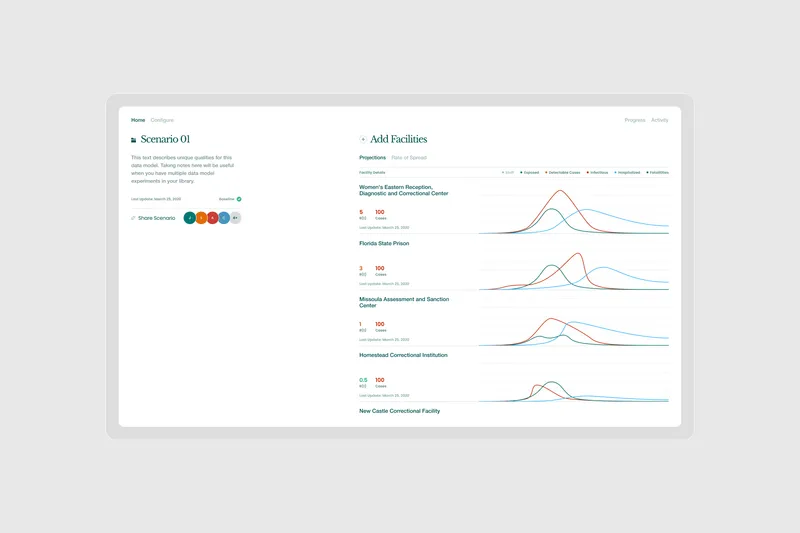The height and width of the screenshot is (533, 800).
Task: Switch to the Rate of Spread tab
Action: (409, 158)
